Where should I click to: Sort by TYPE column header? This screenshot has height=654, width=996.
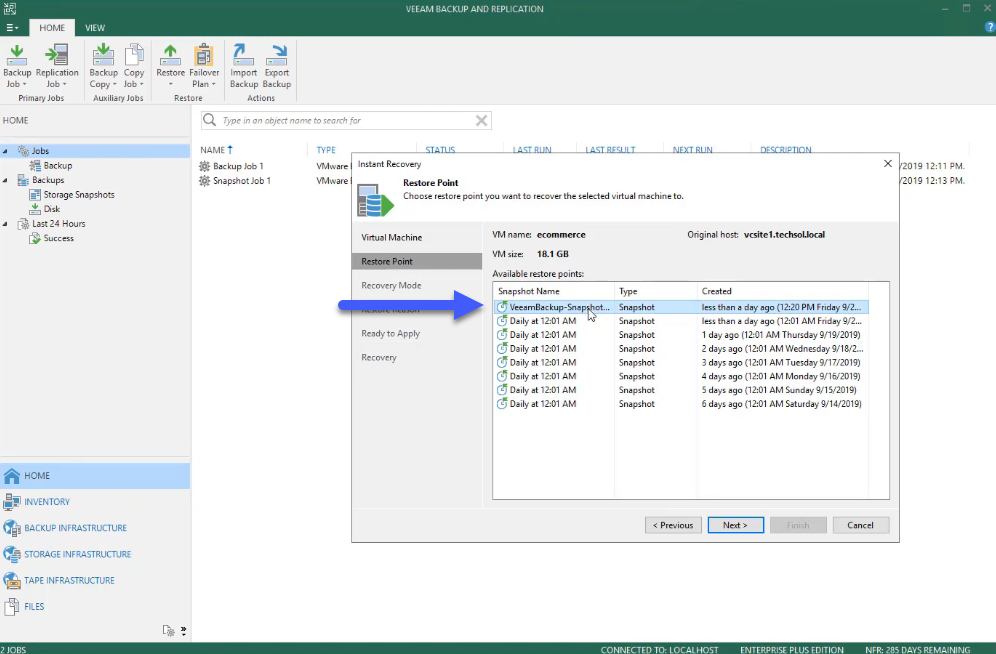click(326, 150)
